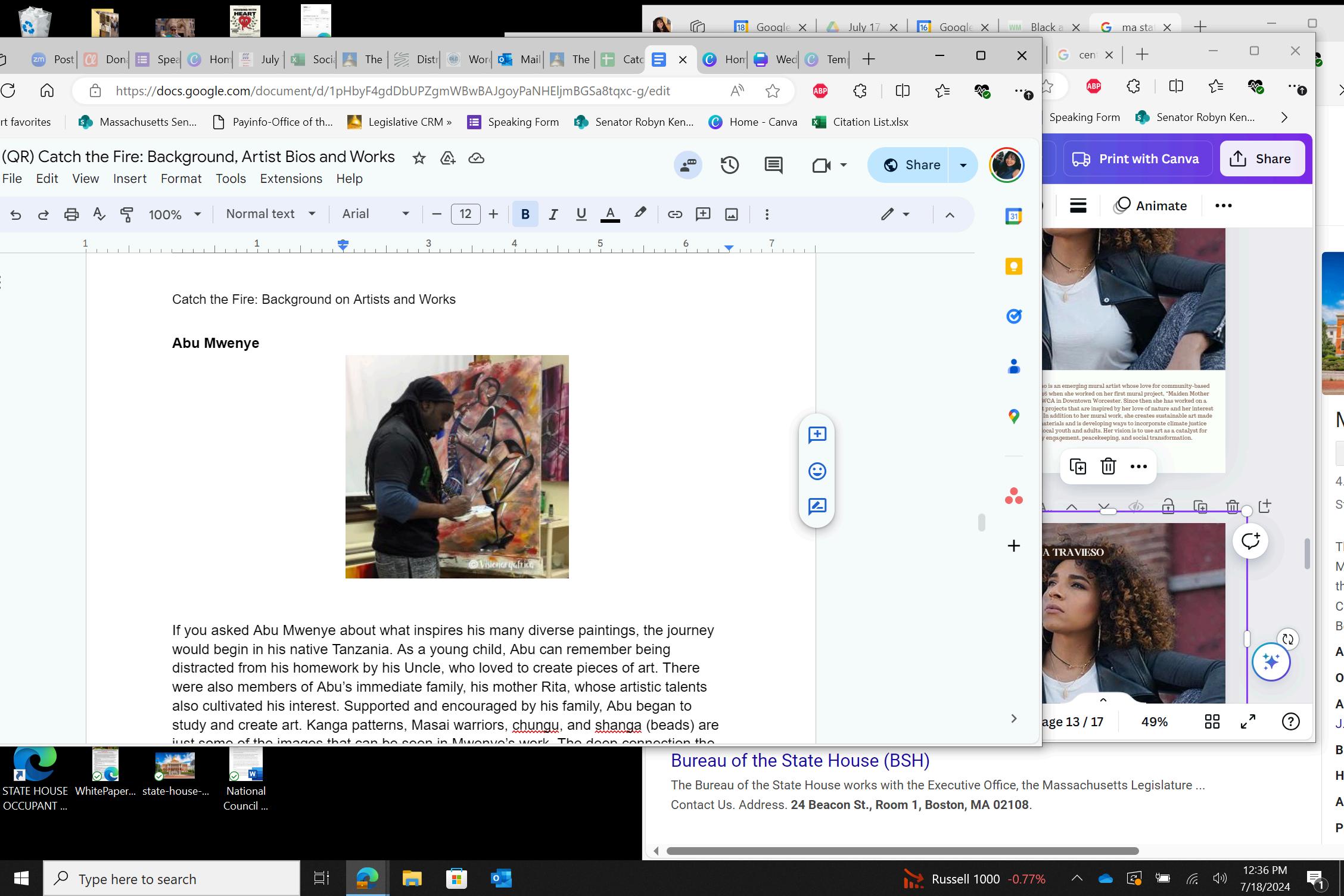Screen dimensions: 1344x896
Task: Open the Insert menu
Action: pos(129,179)
